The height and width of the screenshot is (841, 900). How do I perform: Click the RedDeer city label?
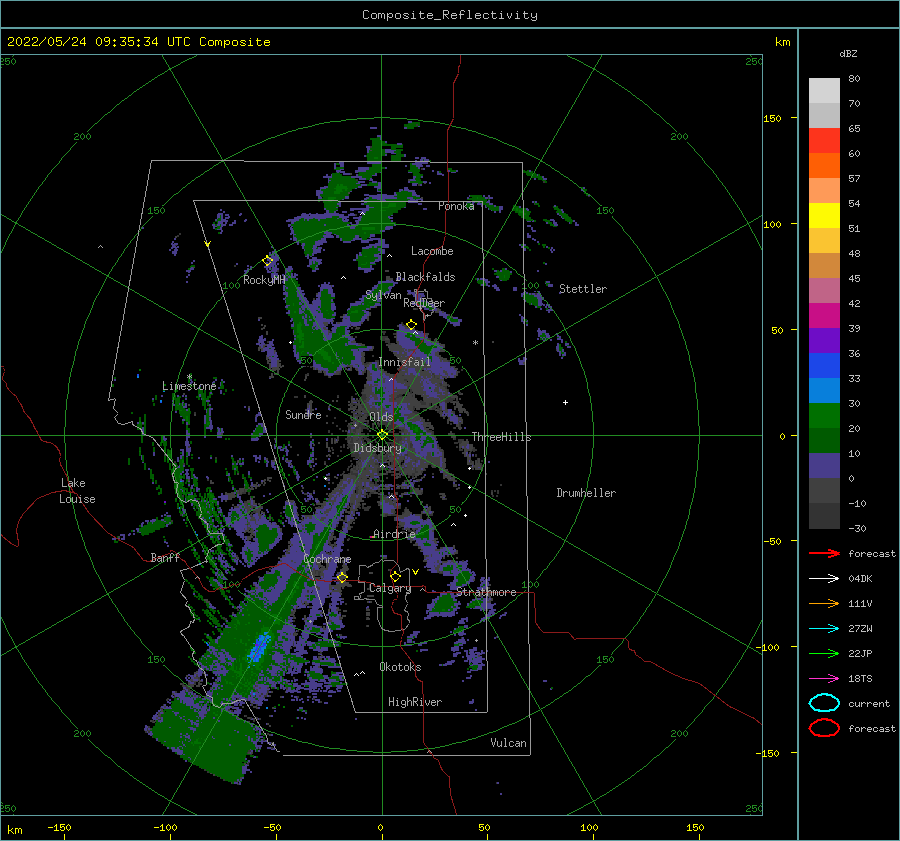(424, 303)
